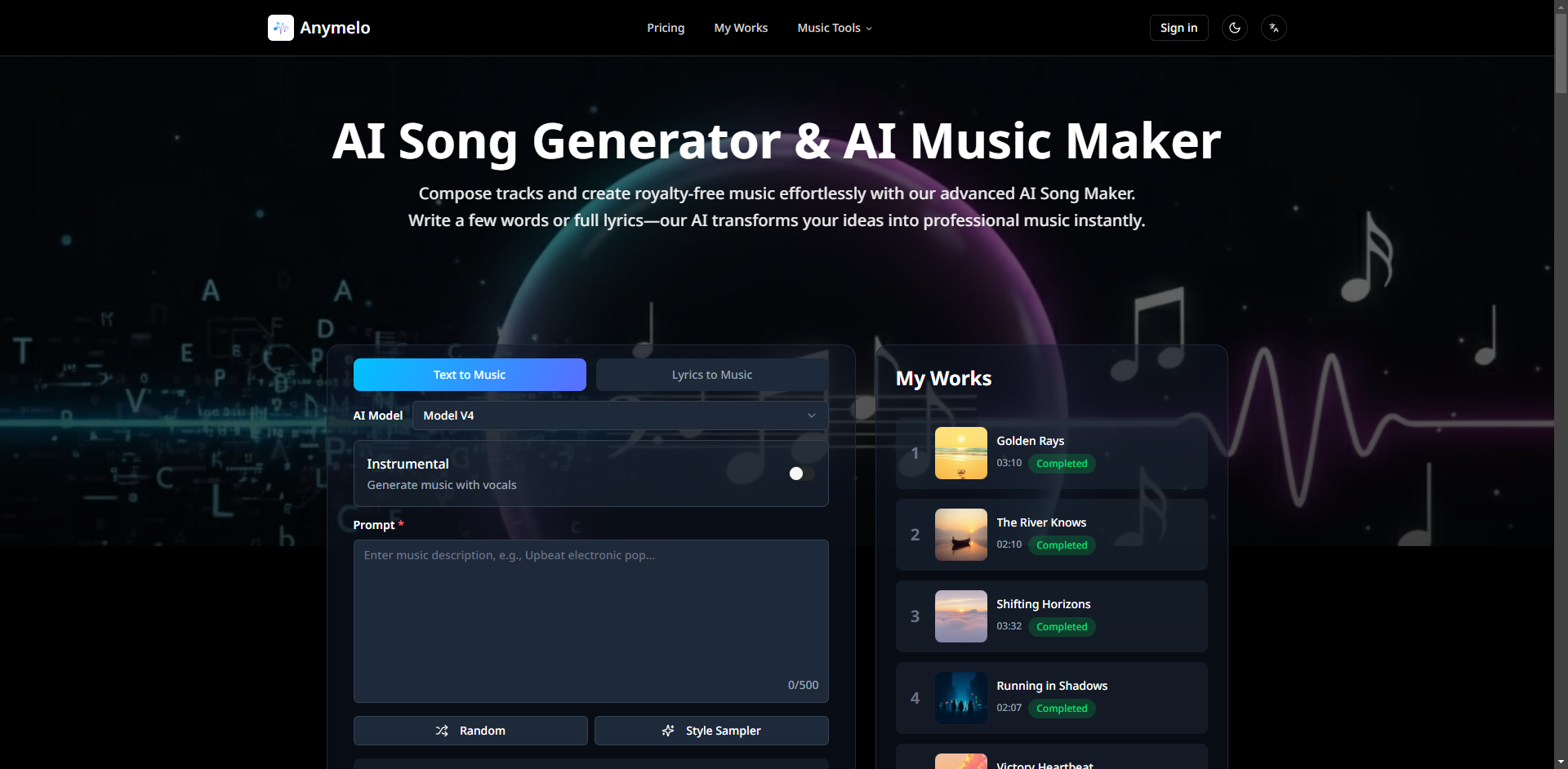Open Golden Rays cover thumbnail

(x=960, y=453)
